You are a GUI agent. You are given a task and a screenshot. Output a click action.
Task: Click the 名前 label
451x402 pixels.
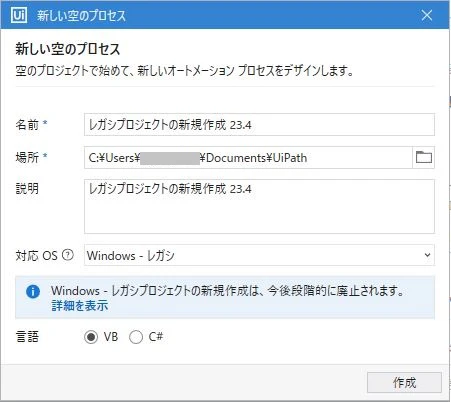[27, 124]
